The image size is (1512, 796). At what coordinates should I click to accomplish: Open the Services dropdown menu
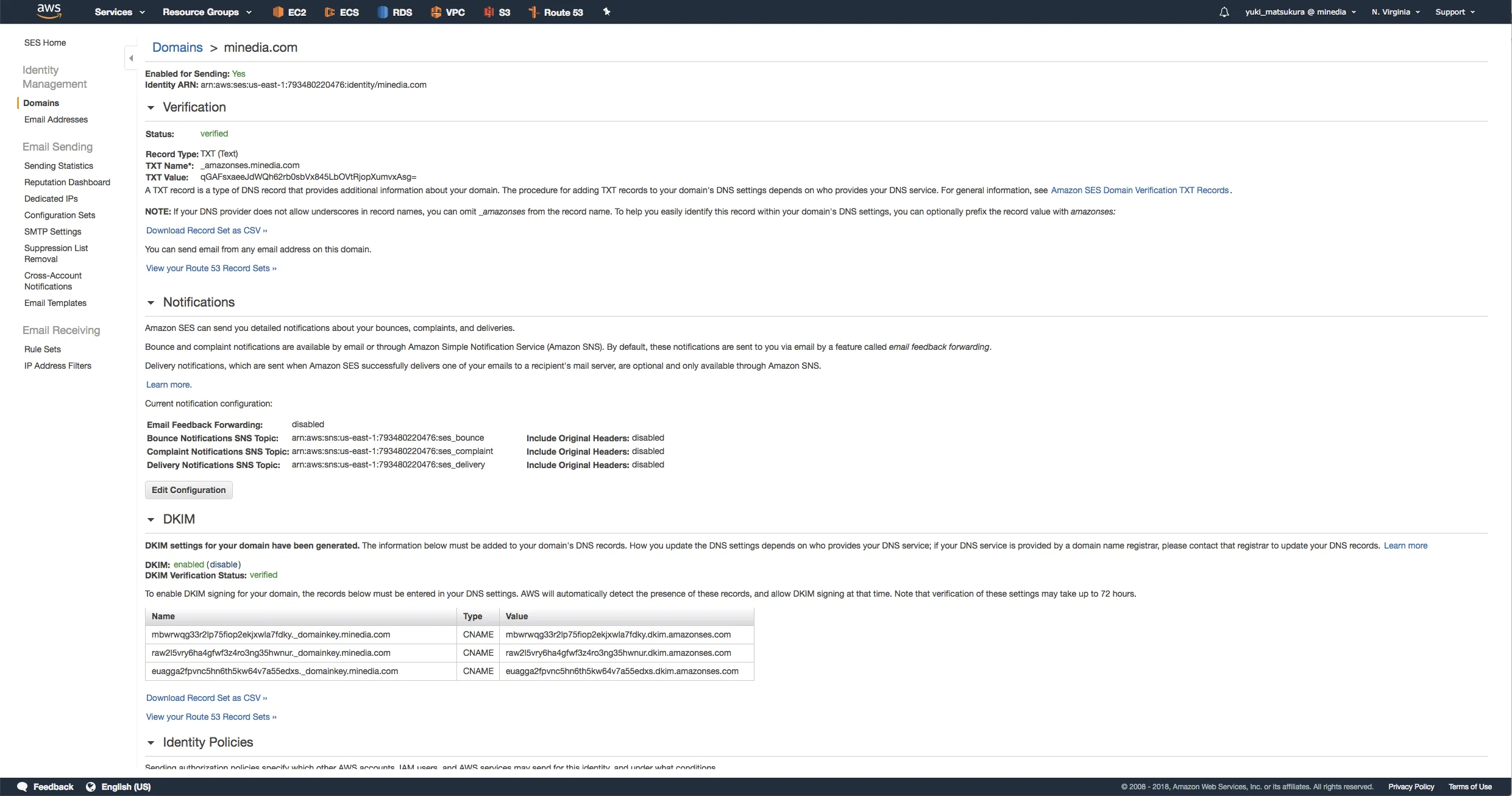pos(119,12)
